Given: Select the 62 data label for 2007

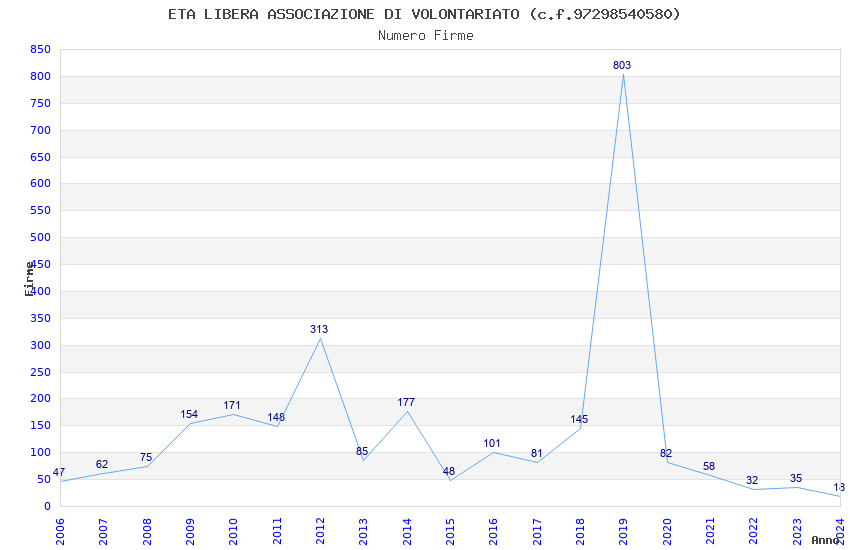Looking at the screenshot, I should click(x=102, y=464).
